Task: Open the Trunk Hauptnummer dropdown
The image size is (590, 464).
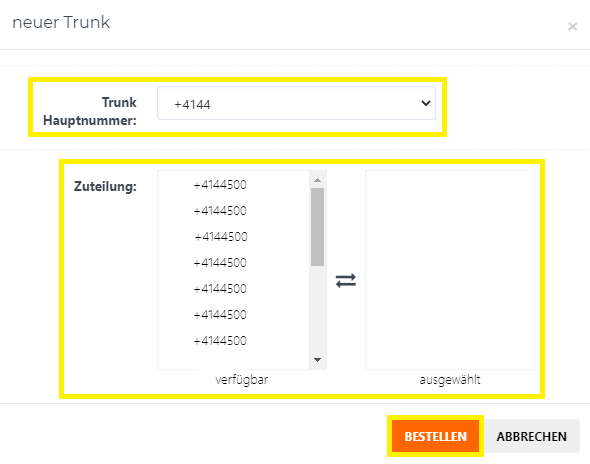Action: [296, 103]
